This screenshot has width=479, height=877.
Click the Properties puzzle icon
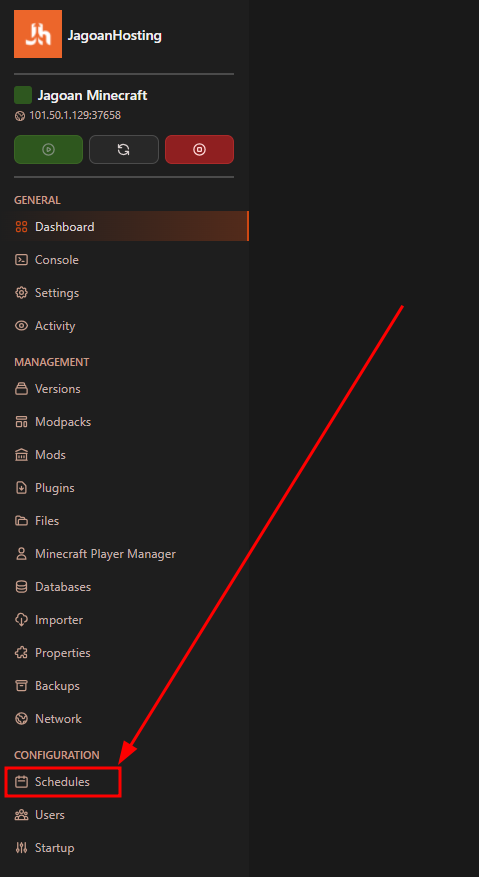tap(21, 653)
